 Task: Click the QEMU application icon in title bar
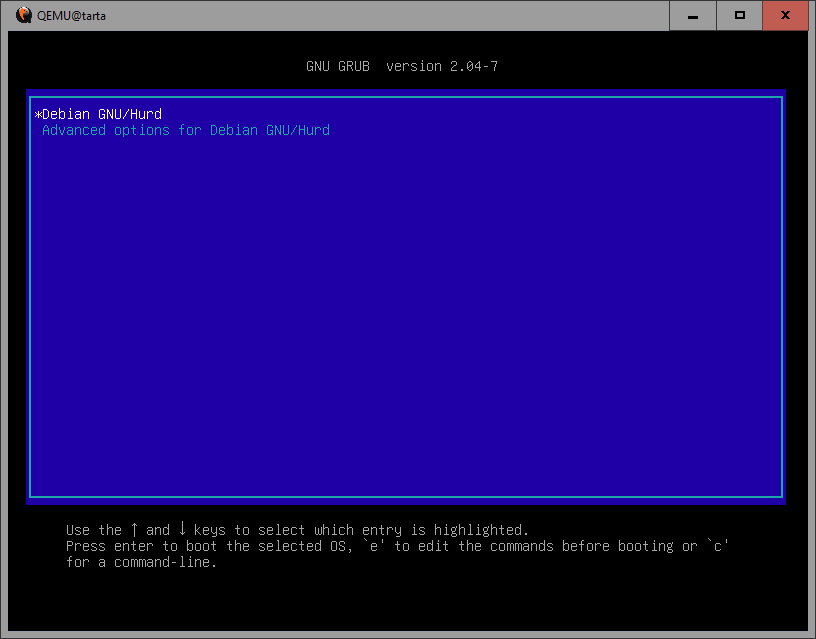pos(24,15)
